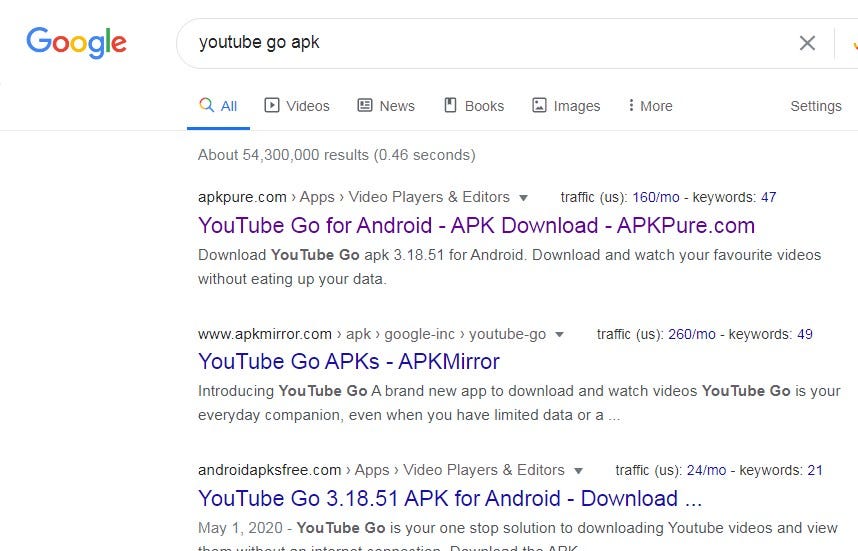Clear the search box with X icon
The width and height of the screenshot is (858, 551).
pos(807,43)
